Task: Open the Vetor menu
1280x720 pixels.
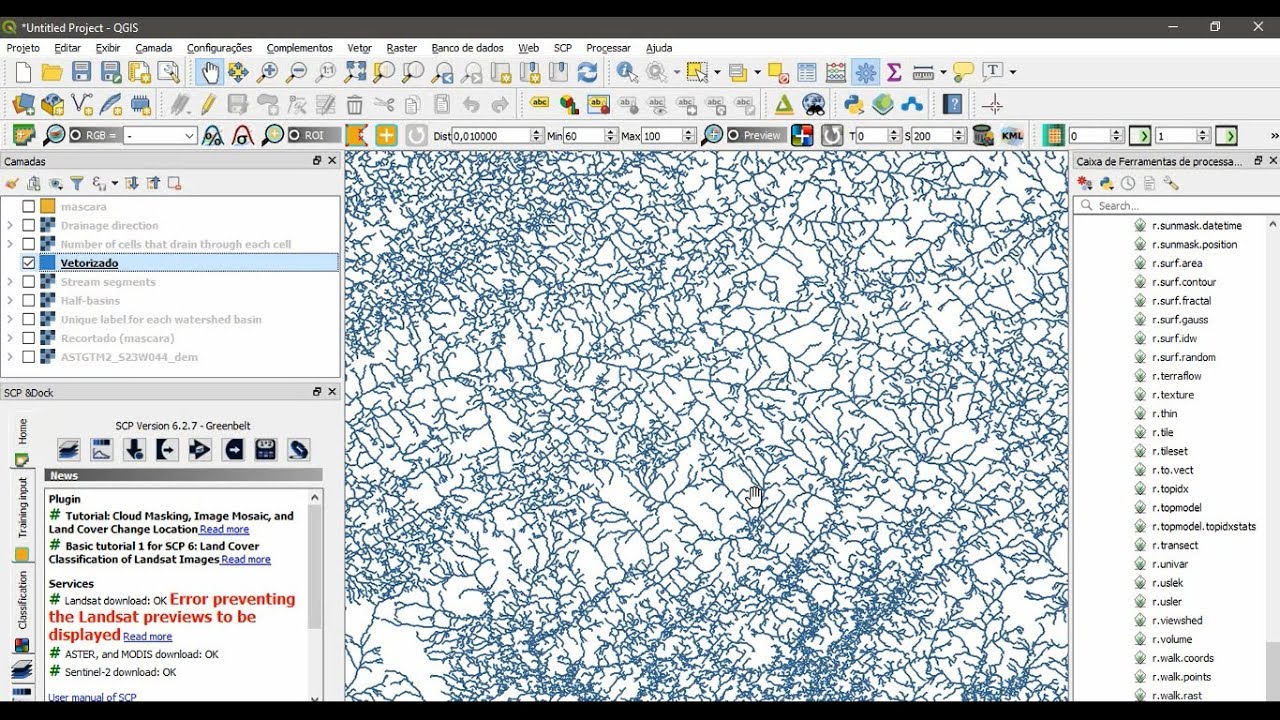Action: point(360,48)
